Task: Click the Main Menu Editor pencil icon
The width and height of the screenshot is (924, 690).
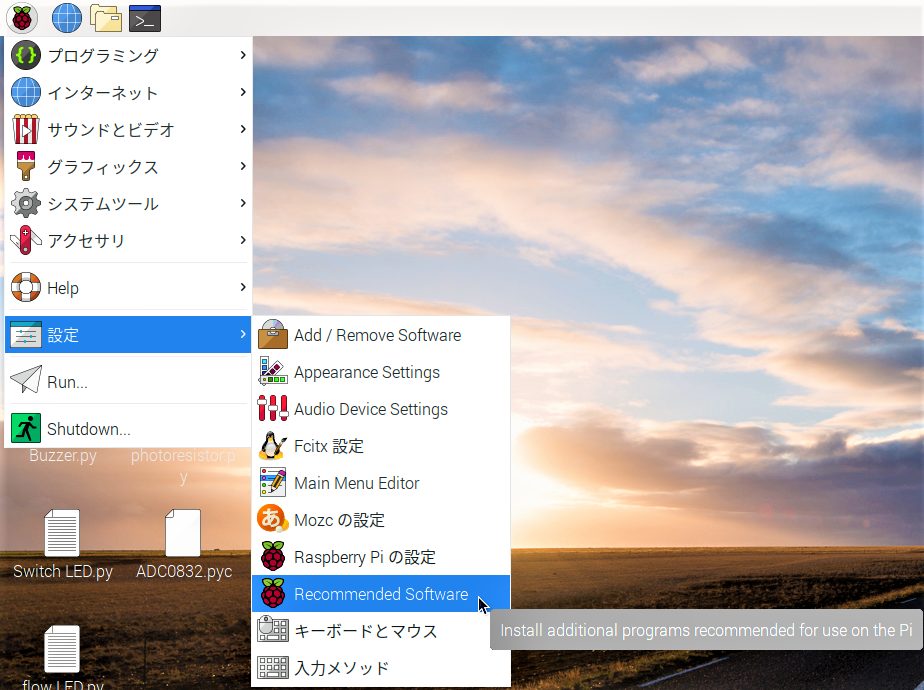Action: 273,483
